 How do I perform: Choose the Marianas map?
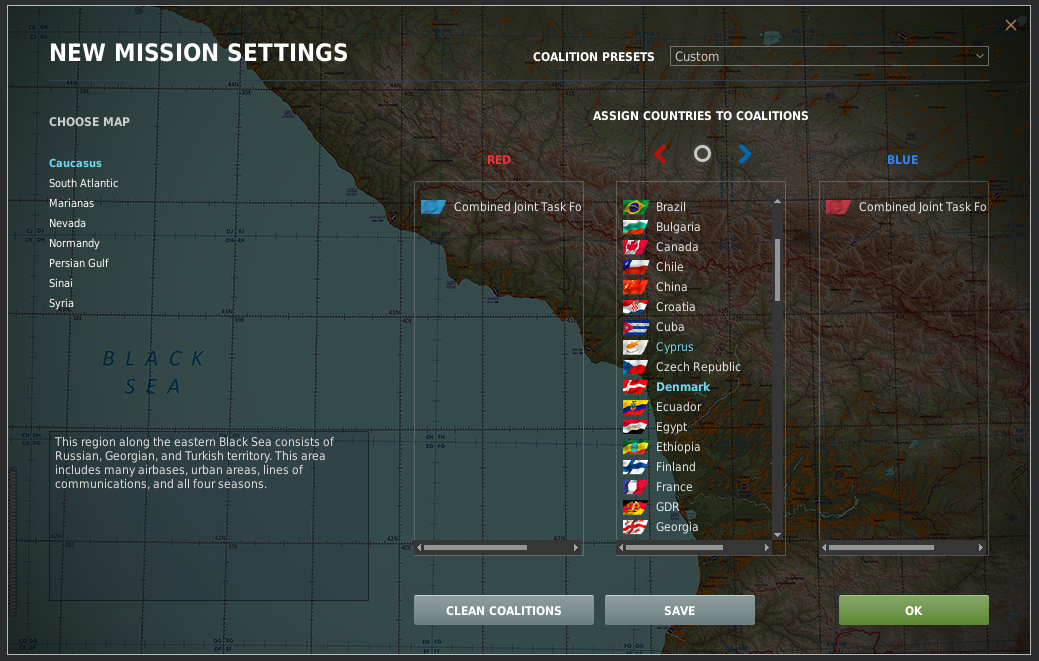click(x=72, y=203)
